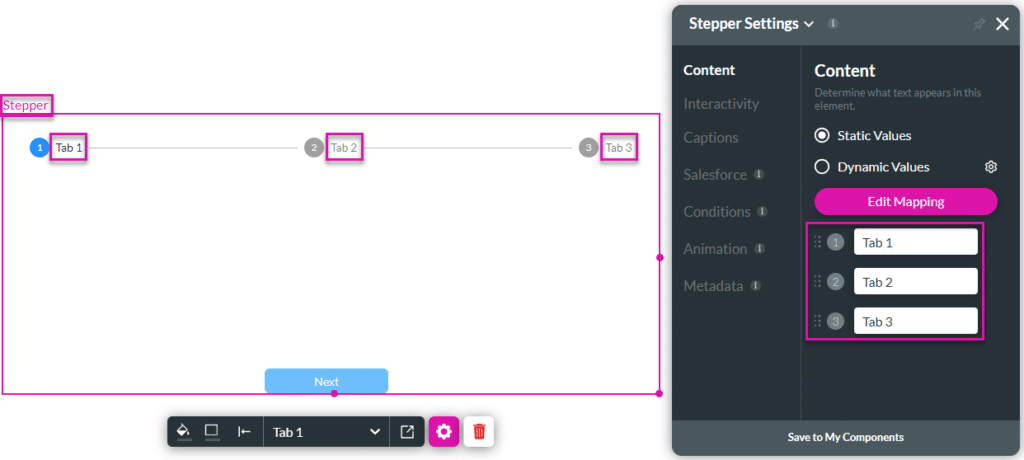This screenshot has width=1024, height=460.
Task: Open the Dynamic Values gear settings
Action: point(990,167)
